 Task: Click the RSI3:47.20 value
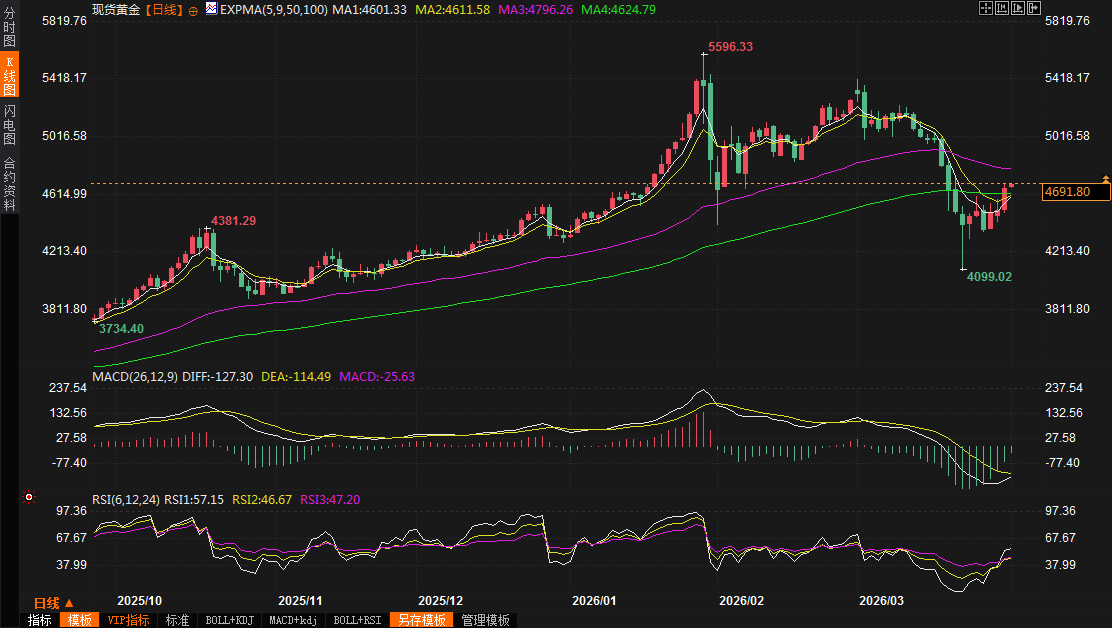[330, 500]
